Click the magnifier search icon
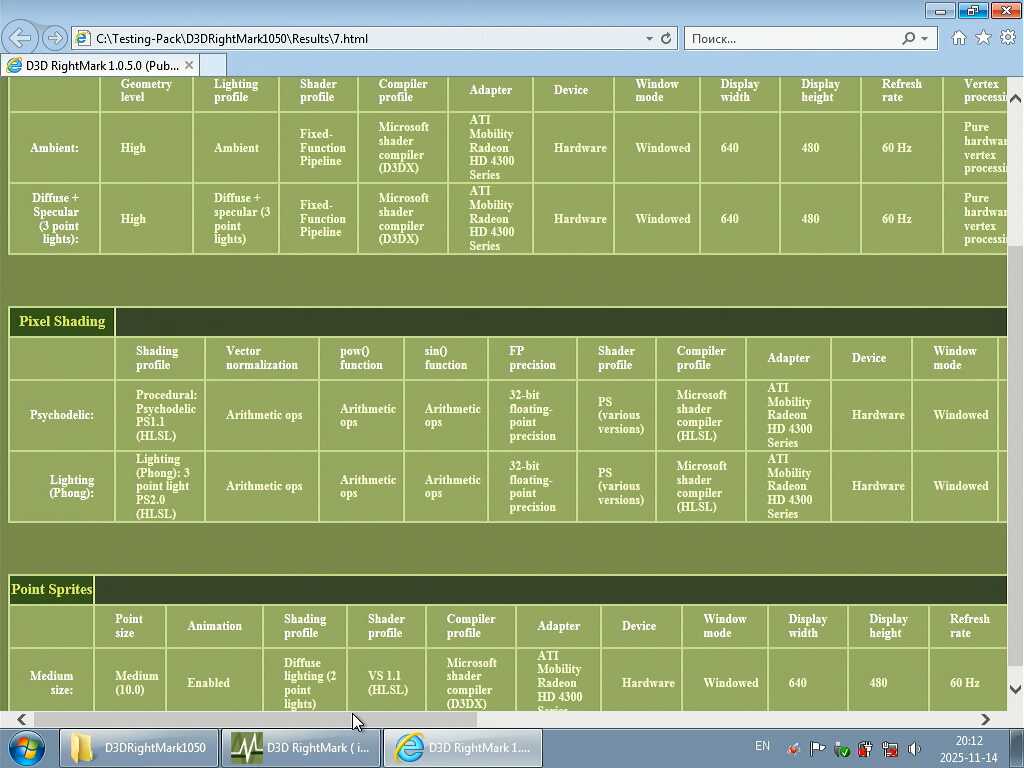Screen dimensions: 1024x768 click(908, 39)
